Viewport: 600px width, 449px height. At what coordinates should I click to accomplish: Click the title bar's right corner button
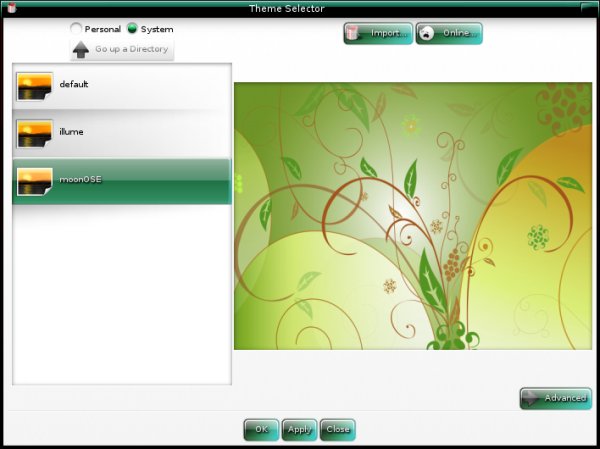click(588, 7)
